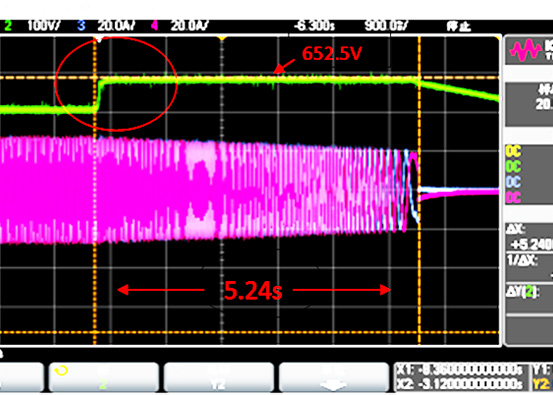Image resolution: width=553 pixels, height=395 pixels.
Task: Select the Y2 cursor softkey
Action: click(219, 378)
